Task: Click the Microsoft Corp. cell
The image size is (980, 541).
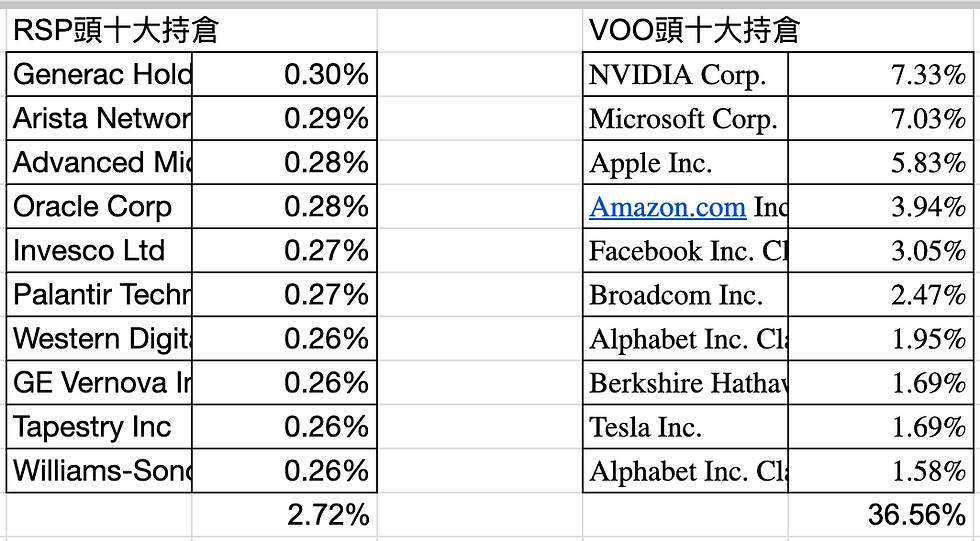Action: (x=686, y=119)
